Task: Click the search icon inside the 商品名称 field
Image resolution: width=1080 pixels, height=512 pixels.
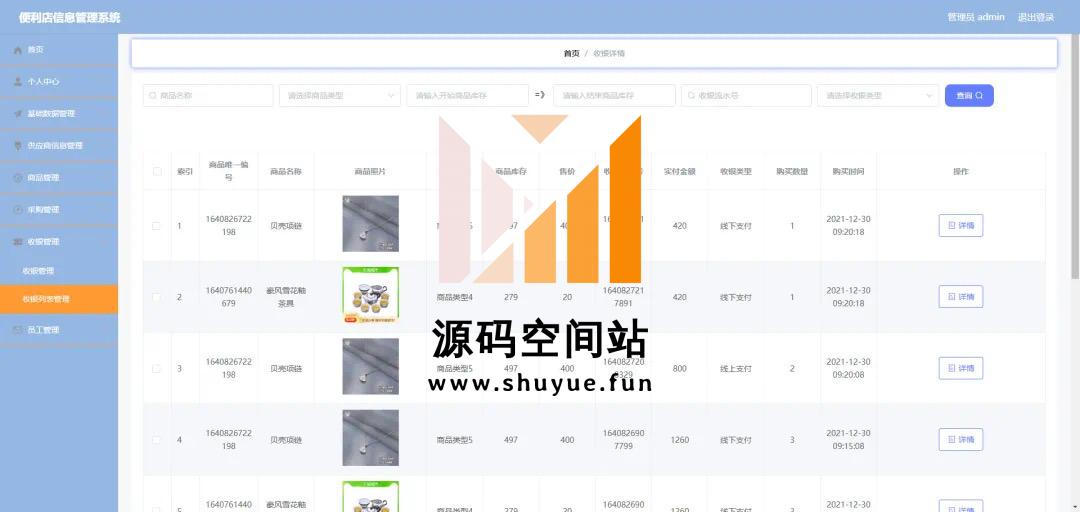Action: (x=153, y=96)
